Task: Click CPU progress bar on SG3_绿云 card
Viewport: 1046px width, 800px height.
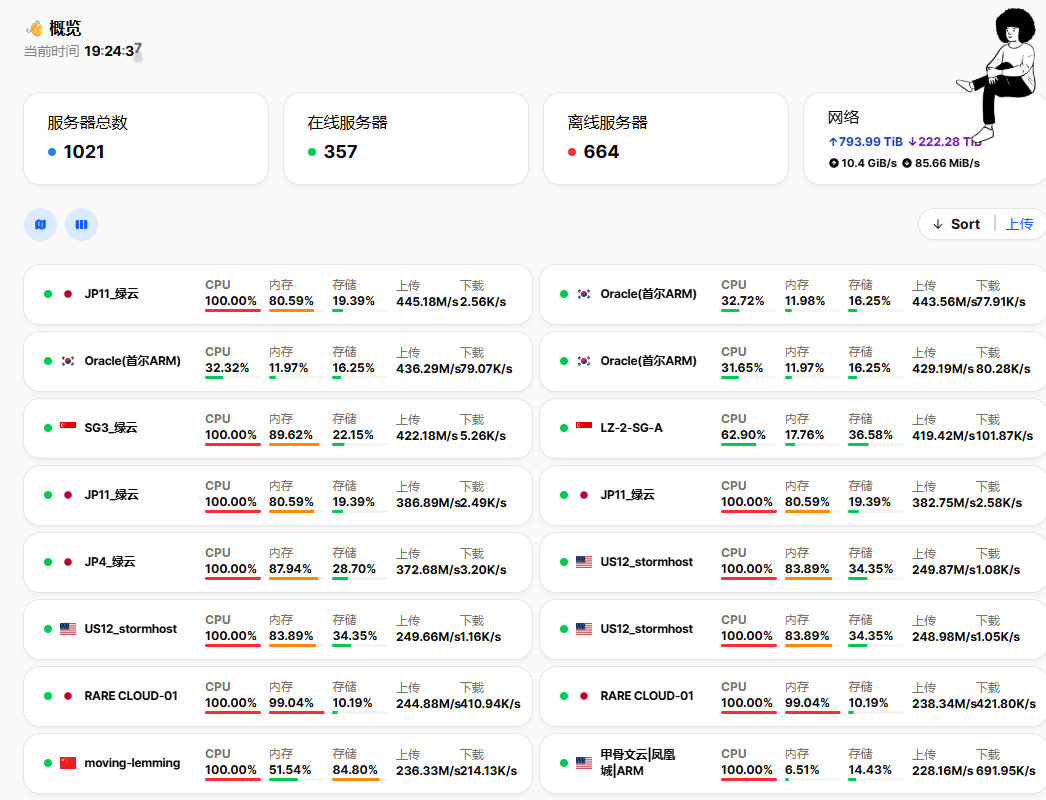Action: tap(232, 445)
